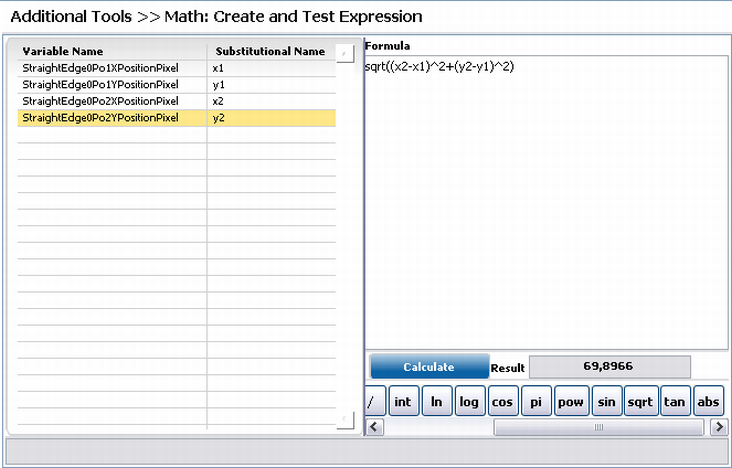
Task: Click the horizontal scrollbar thumb under functions
Action: pyautogui.click(x=598, y=427)
